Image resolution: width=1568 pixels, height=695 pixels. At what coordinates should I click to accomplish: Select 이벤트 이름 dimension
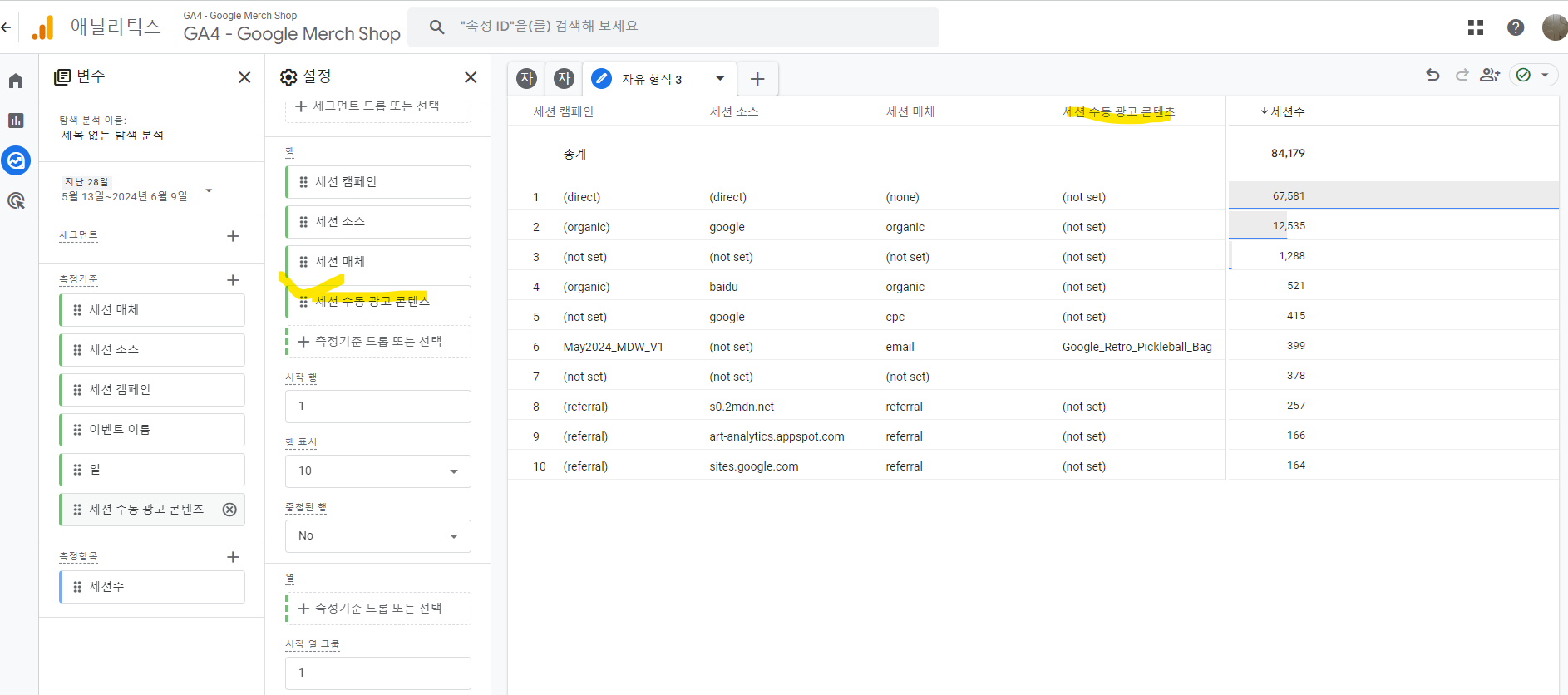152,430
